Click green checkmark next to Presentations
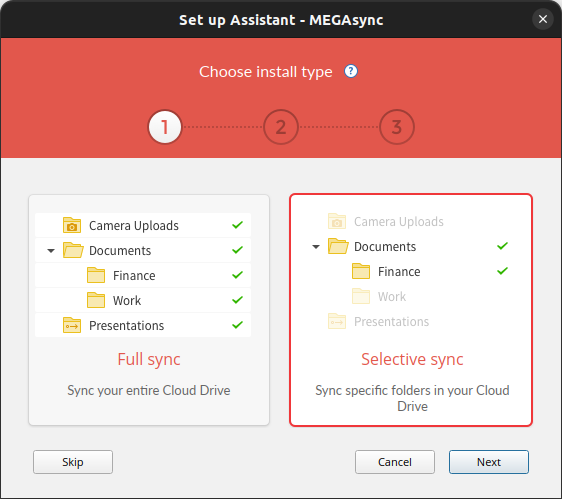The height and width of the screenshot is (499, 562). (x=237, y=325)
